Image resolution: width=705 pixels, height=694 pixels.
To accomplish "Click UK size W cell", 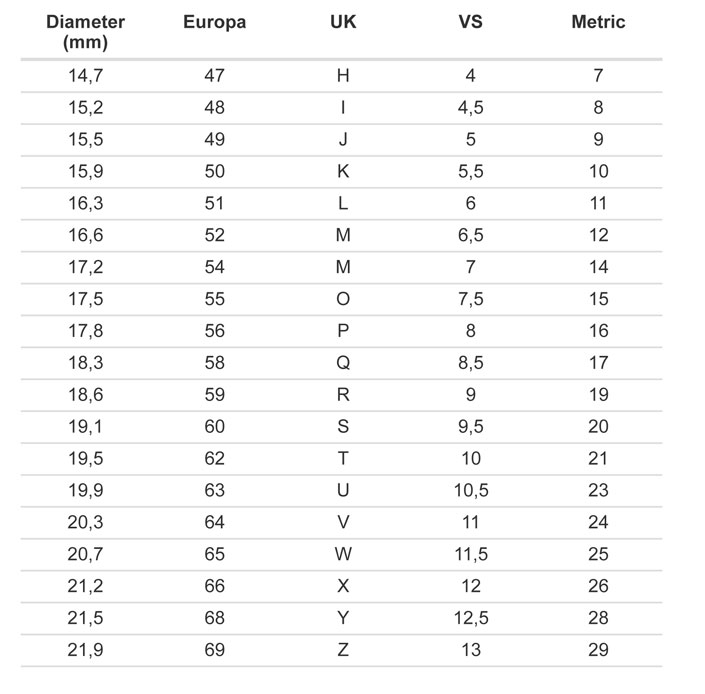I will 343,554.
